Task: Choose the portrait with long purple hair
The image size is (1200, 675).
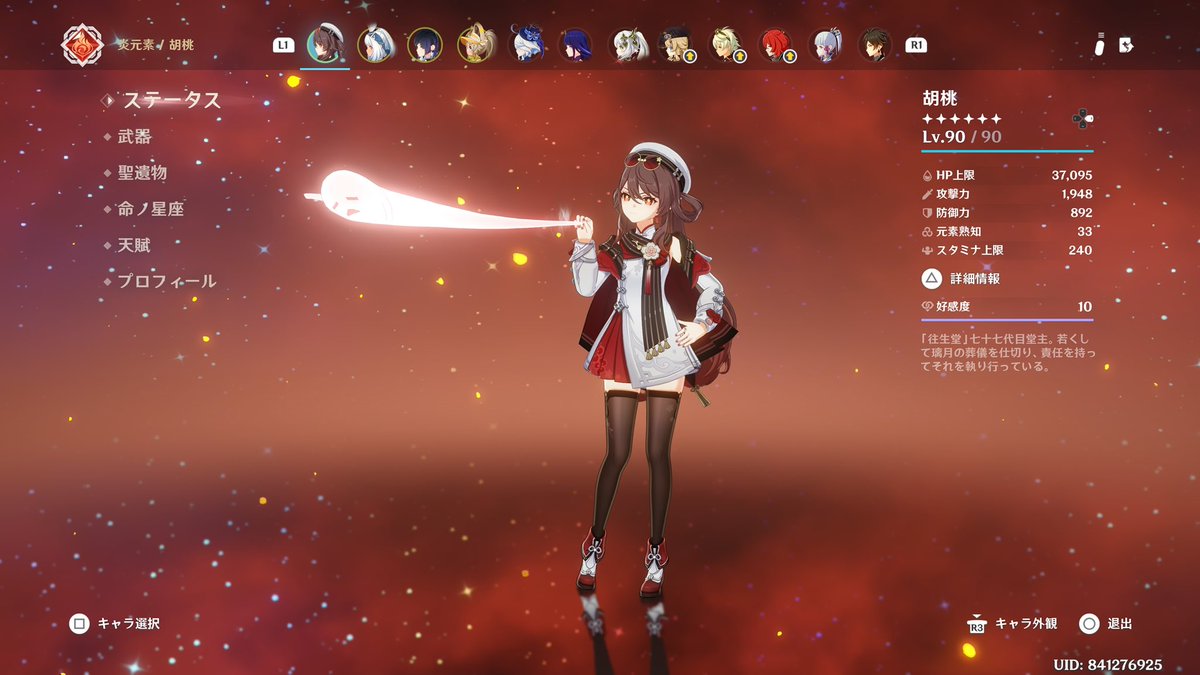Action: [x=575, y=44]
